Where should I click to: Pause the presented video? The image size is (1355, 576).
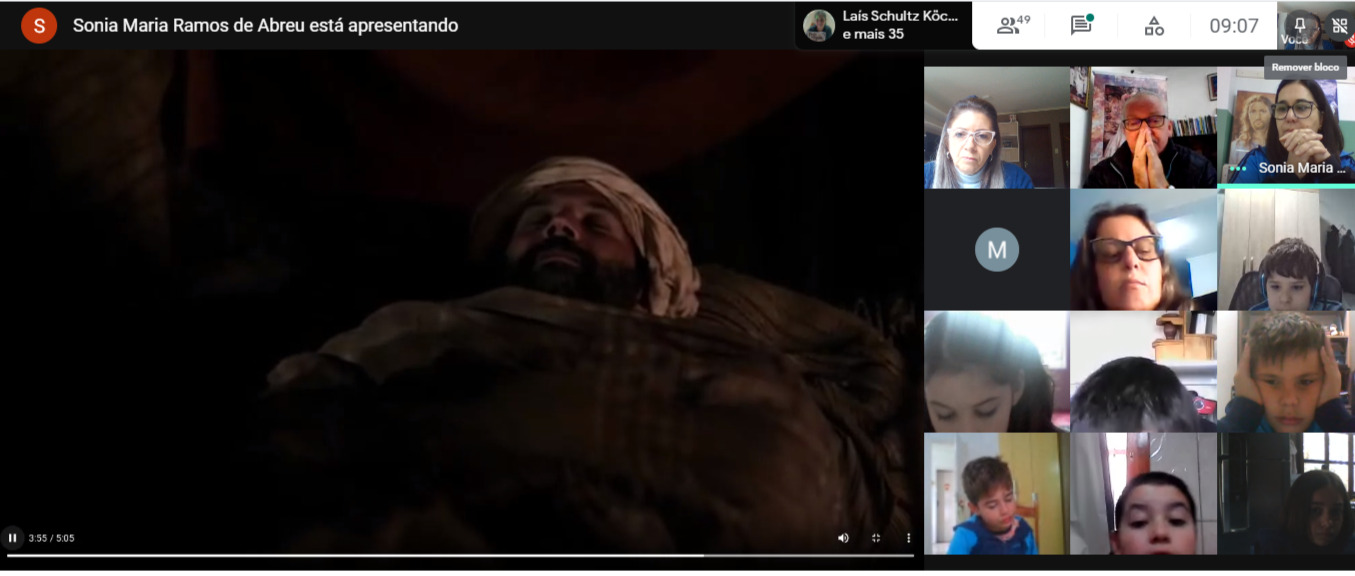click(13, 538)
